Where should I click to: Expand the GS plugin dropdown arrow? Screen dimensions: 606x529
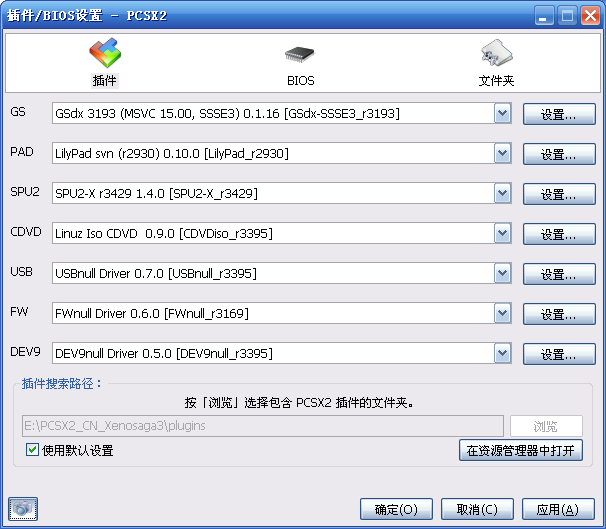coord(502,113)
